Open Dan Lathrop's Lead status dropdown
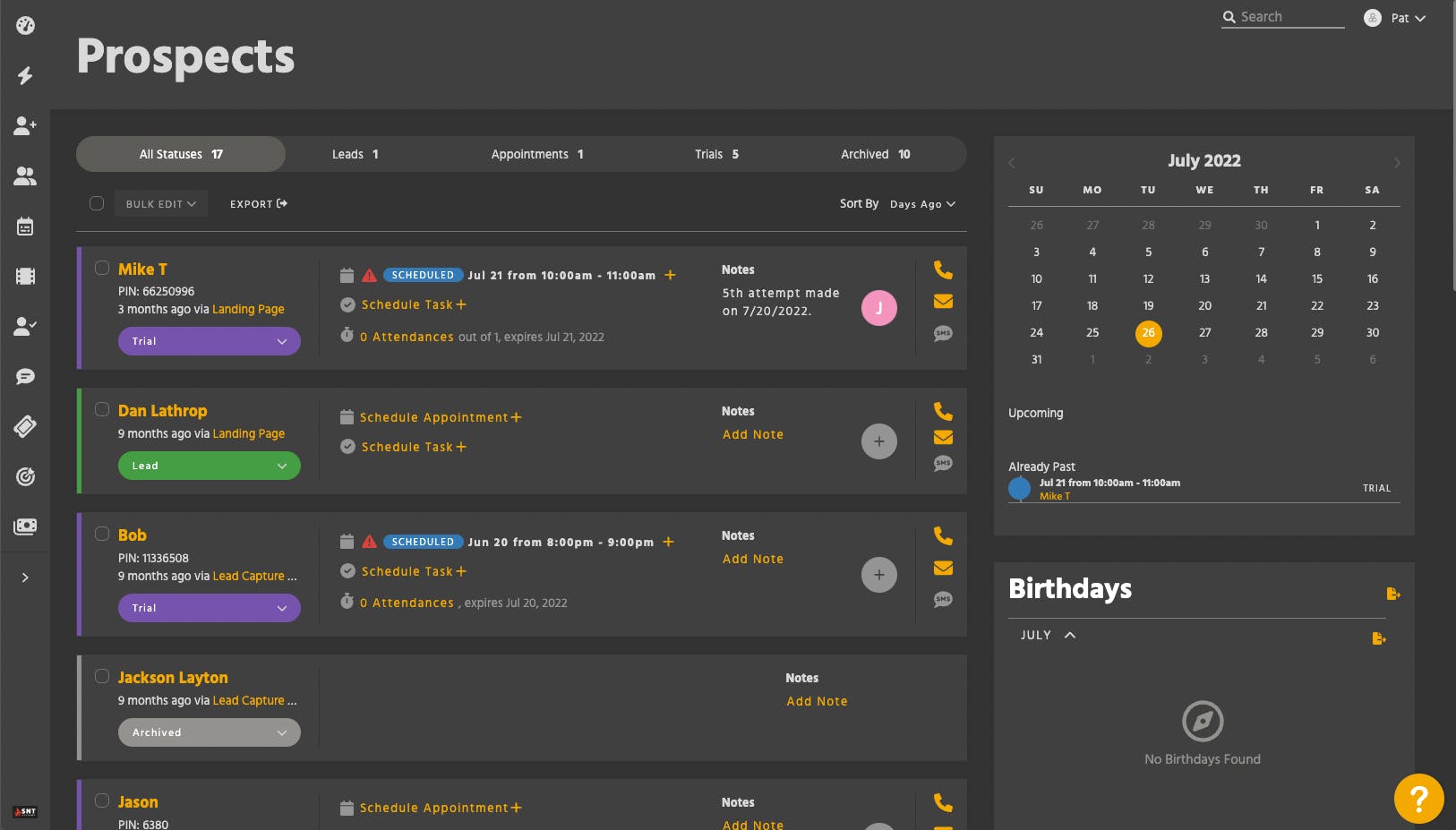 [210, 466]
